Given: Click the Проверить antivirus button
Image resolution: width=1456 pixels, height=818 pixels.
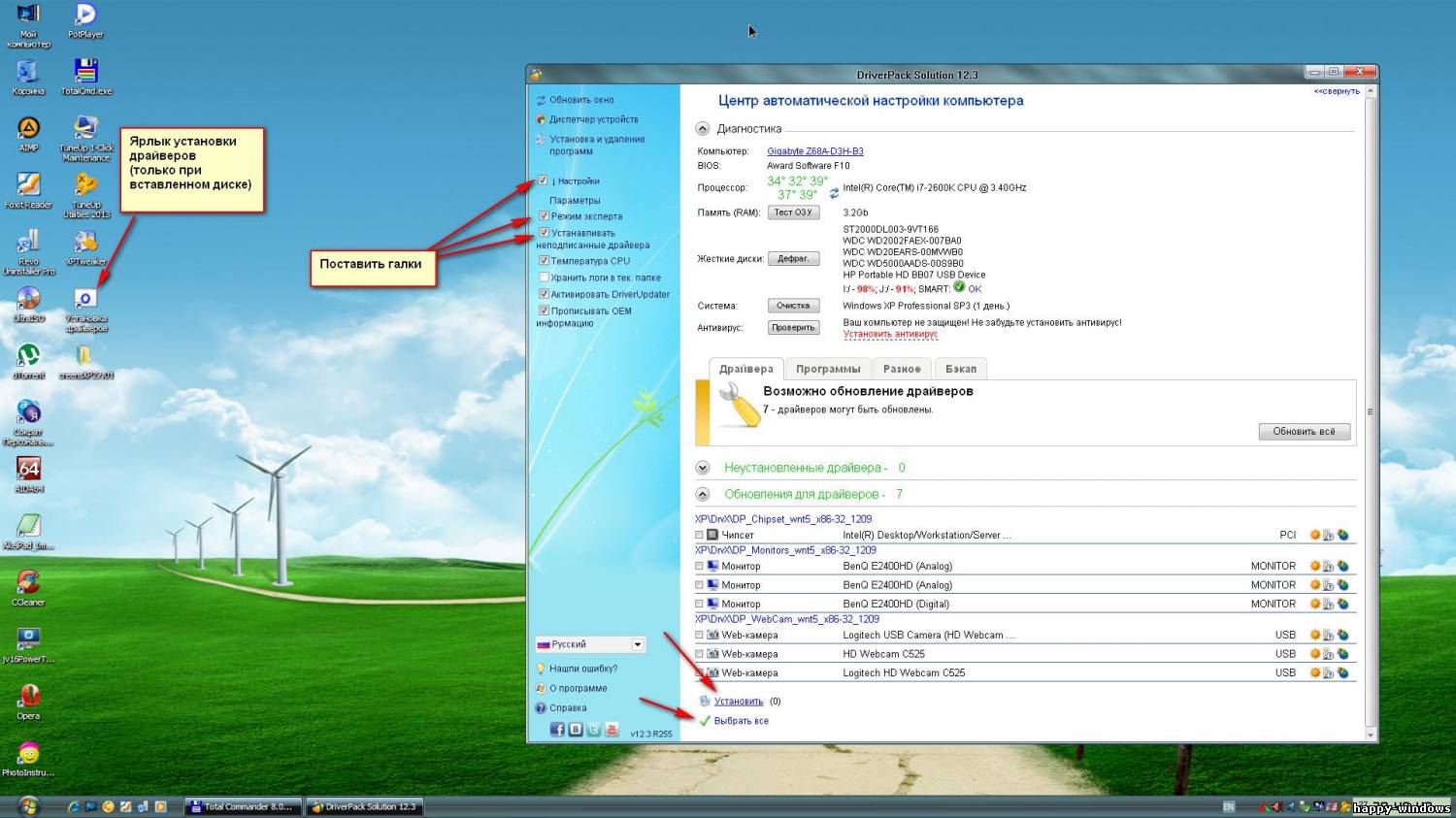Looking at the screenshot, I should [x=793, y=328].
